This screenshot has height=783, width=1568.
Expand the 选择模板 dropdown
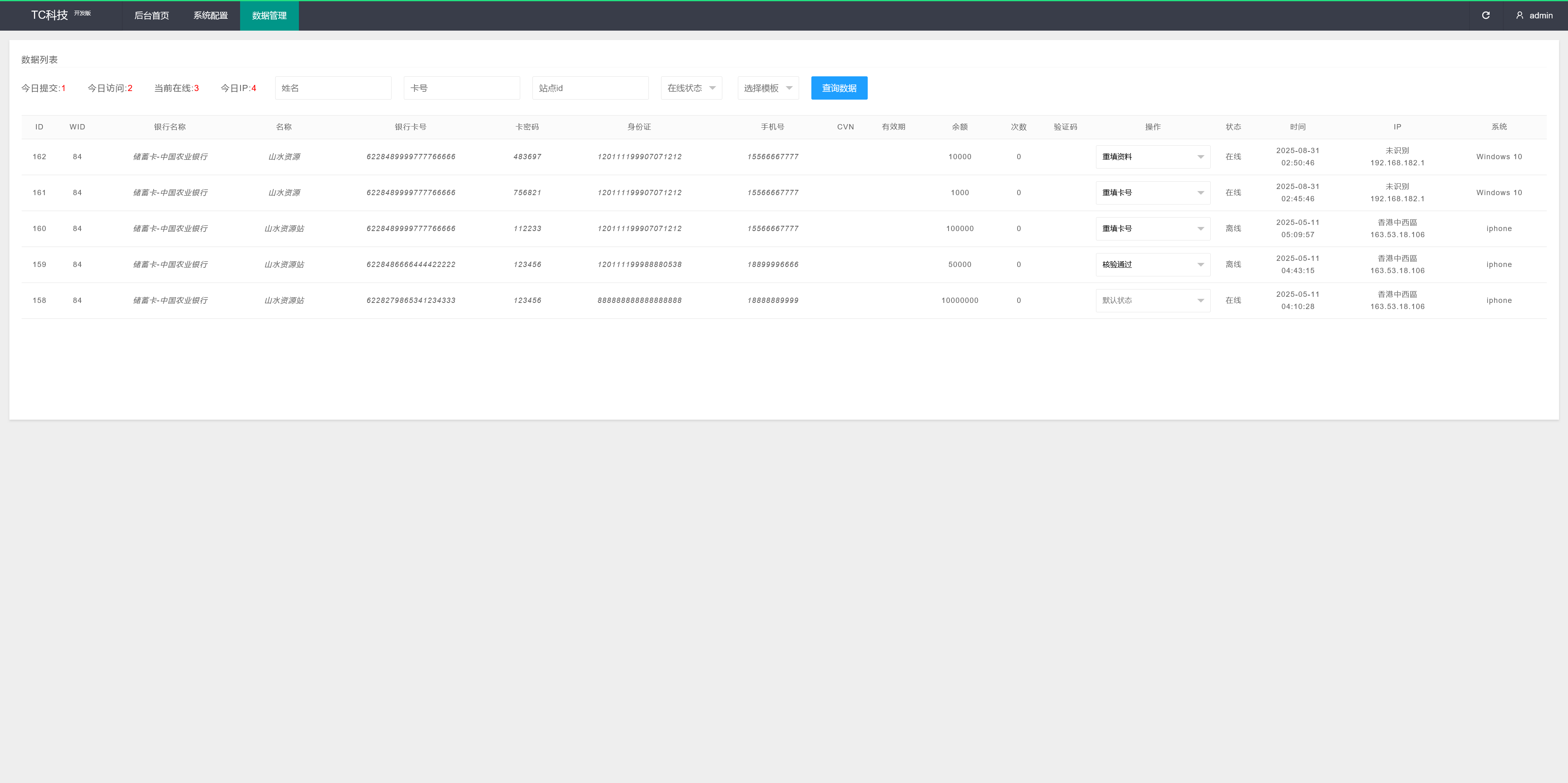pyautogui.click(x=768, y=88)
